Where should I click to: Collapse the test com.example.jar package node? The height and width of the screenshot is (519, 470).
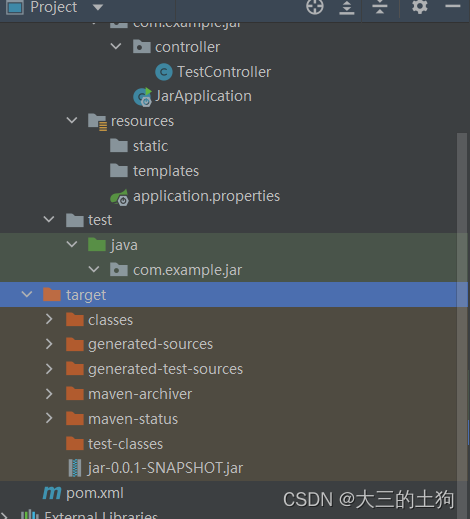(x=94, y=269)
